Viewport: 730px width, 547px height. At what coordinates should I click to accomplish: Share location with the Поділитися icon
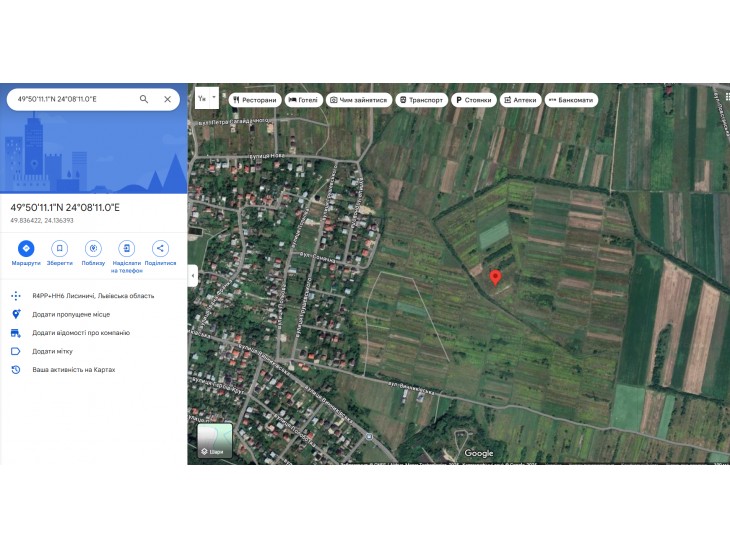click(x=160, y=249)
